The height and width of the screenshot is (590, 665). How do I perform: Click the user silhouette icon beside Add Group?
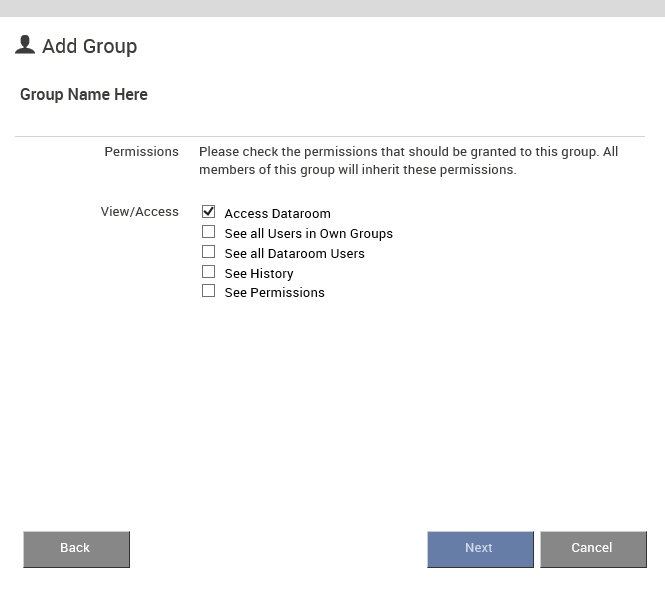click(x=25, y=45)
